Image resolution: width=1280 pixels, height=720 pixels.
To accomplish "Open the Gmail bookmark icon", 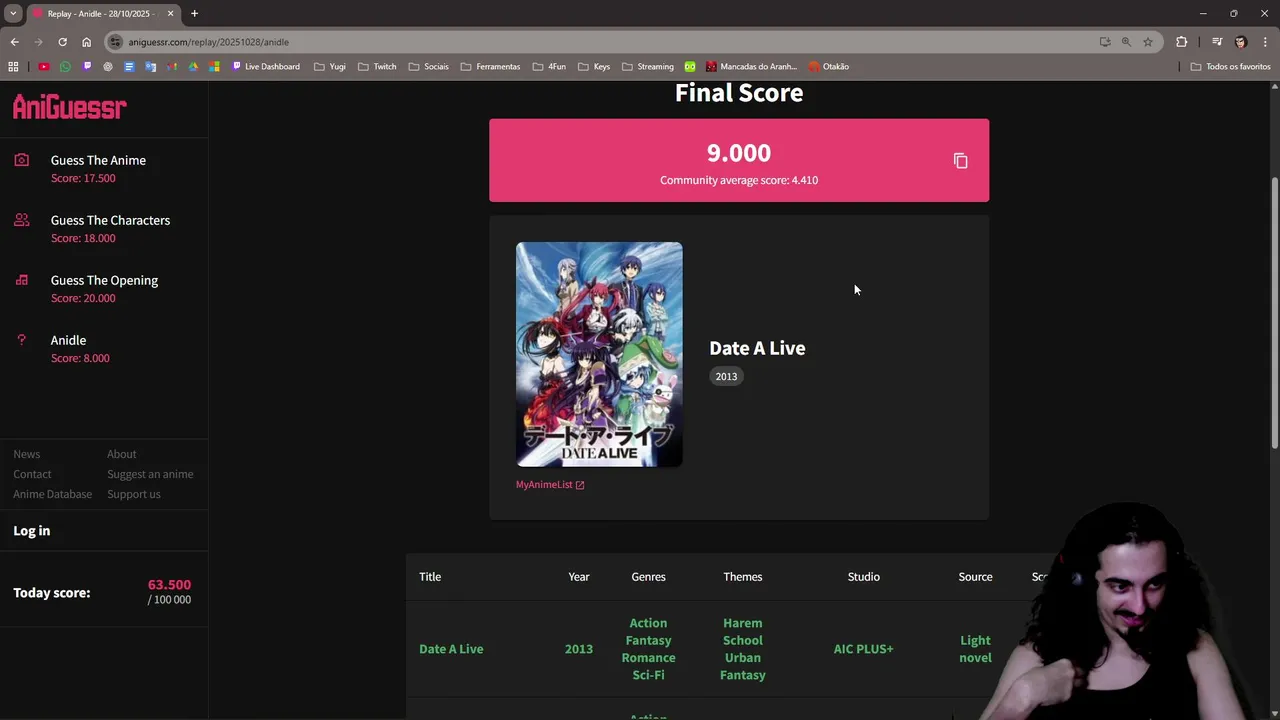I will [x=172, y=66].
